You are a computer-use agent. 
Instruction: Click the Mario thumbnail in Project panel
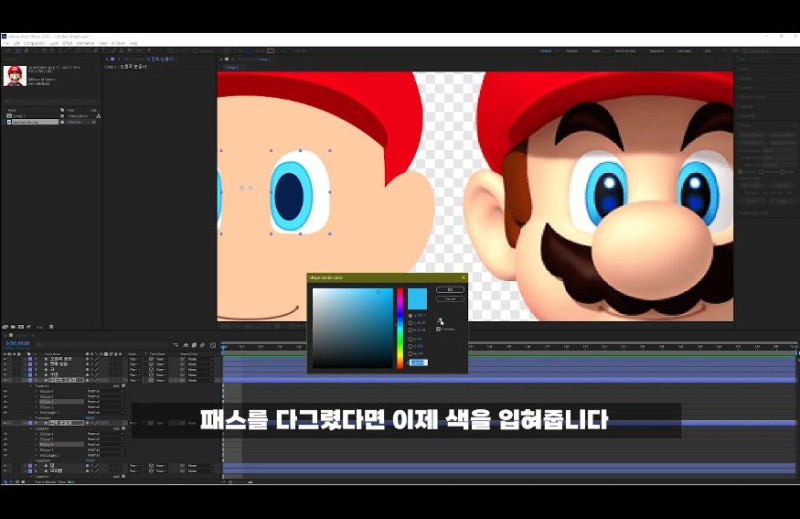[15, 76]
